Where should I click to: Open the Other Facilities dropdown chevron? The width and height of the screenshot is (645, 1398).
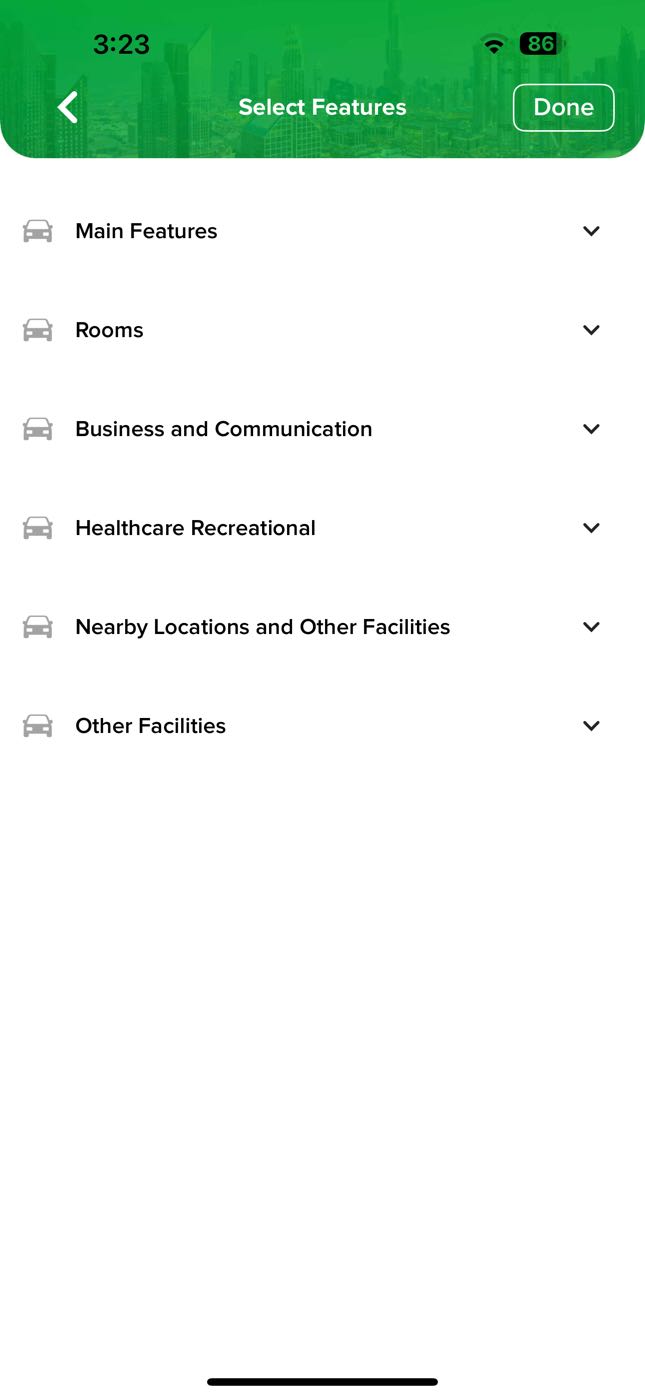click(x=591, y=726)
